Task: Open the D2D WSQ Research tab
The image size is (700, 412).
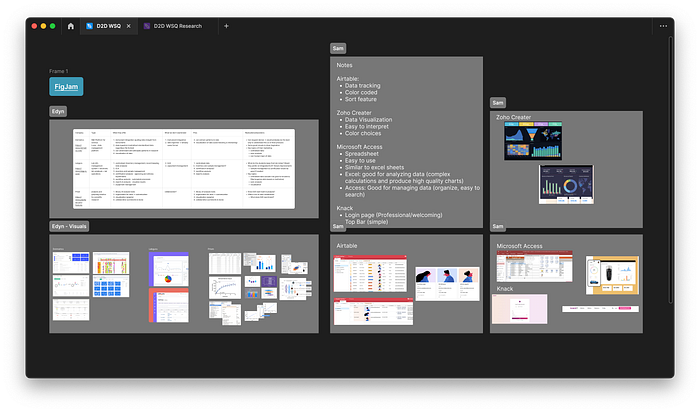Action: coord(177,26)
